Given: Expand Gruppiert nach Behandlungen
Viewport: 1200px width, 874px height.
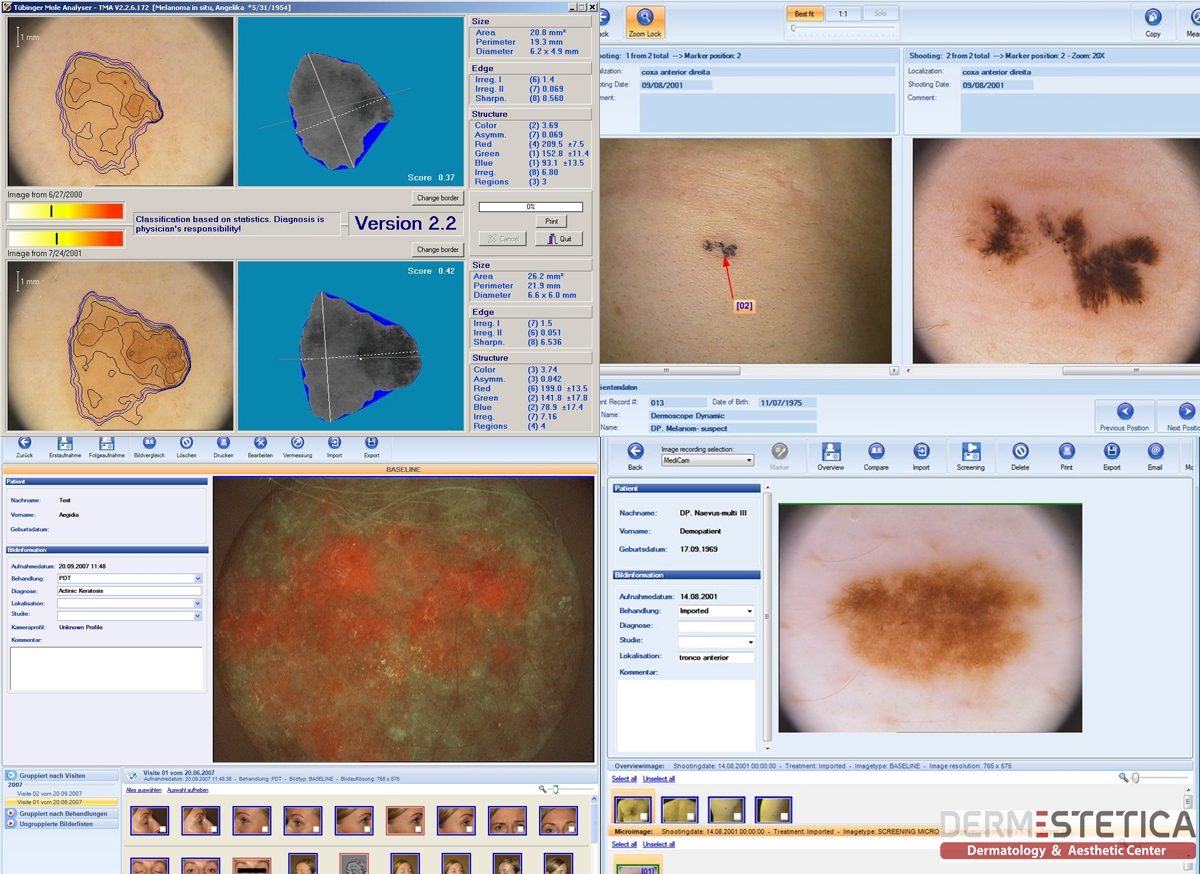Looking at the screenshot, I should tap(11, 813).
